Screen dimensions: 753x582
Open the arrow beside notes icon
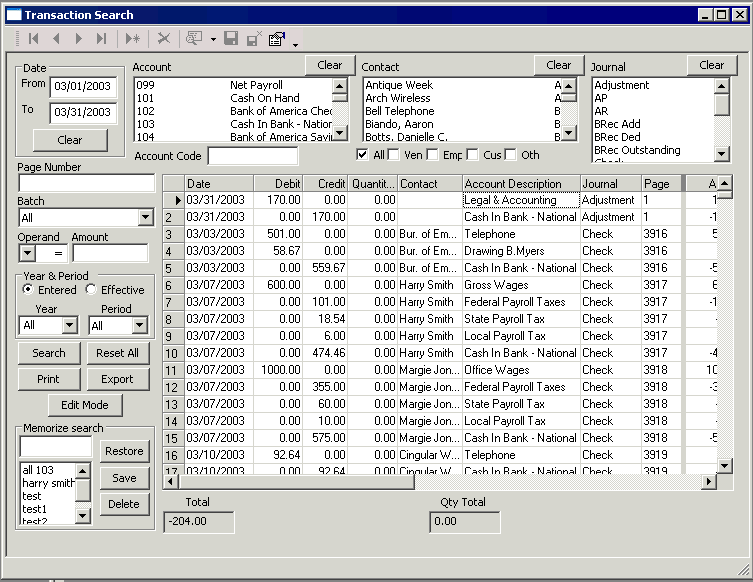pyautogui.click(x=213, y=39)
